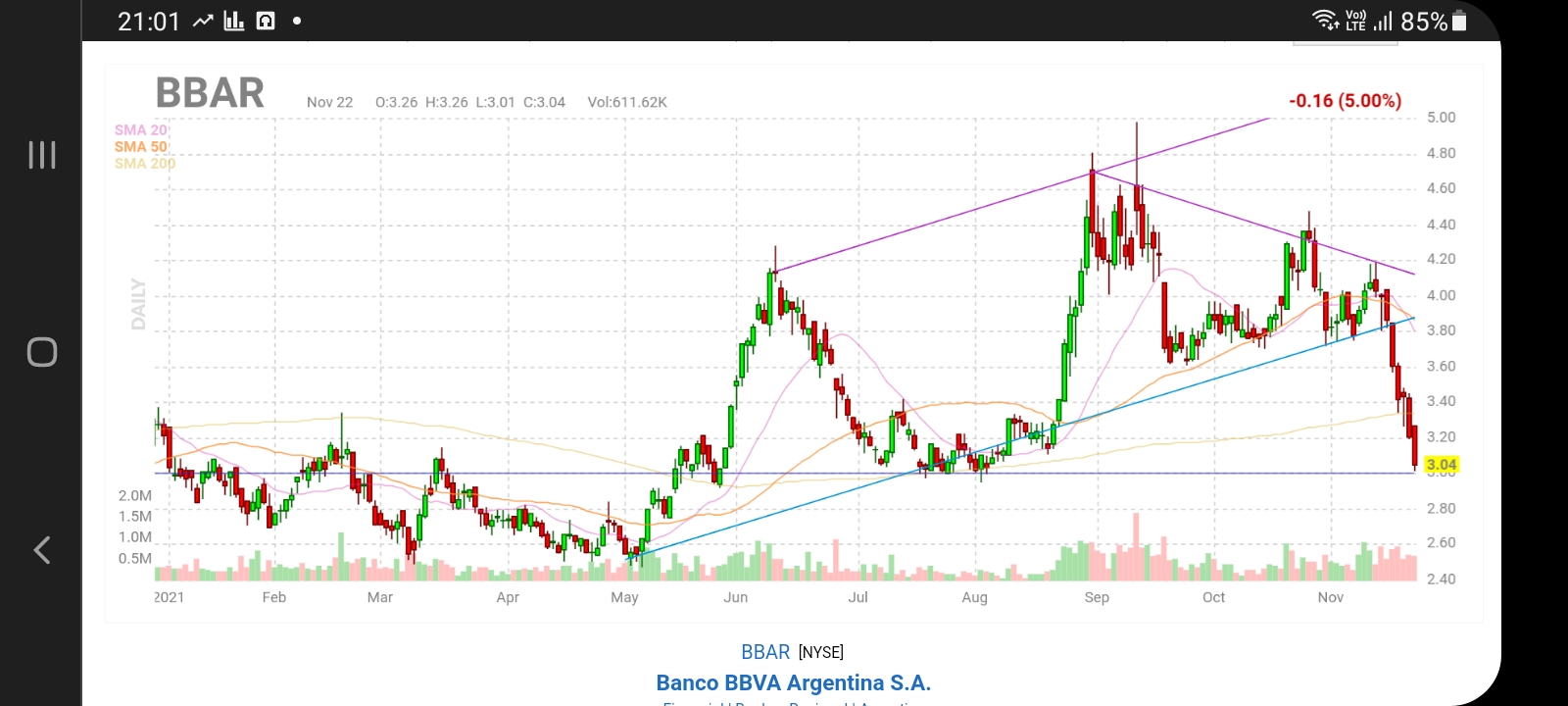Open the BBAR [NYSE] ticker link
Screen dimensions: 1568x706
click(792, 652)
